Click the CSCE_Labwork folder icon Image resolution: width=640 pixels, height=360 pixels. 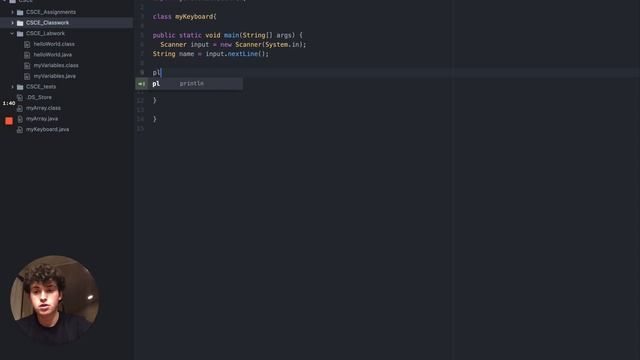point(20,33)
